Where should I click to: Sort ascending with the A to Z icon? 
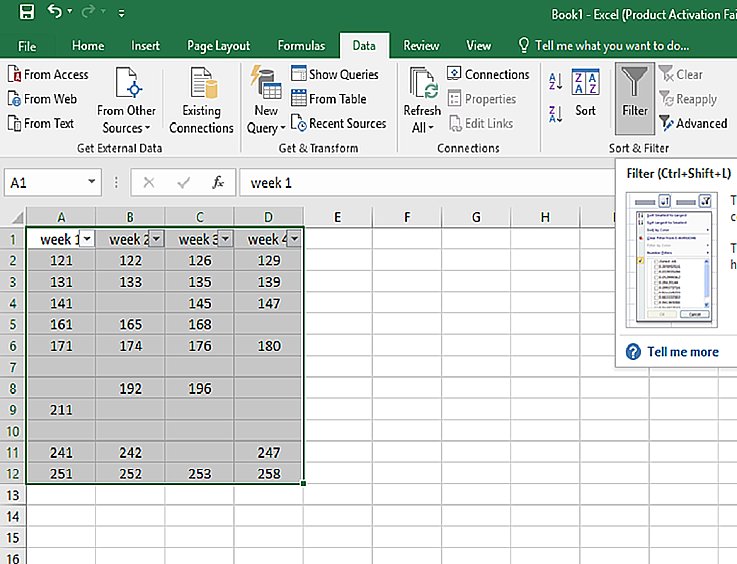[x=555, y=81]
